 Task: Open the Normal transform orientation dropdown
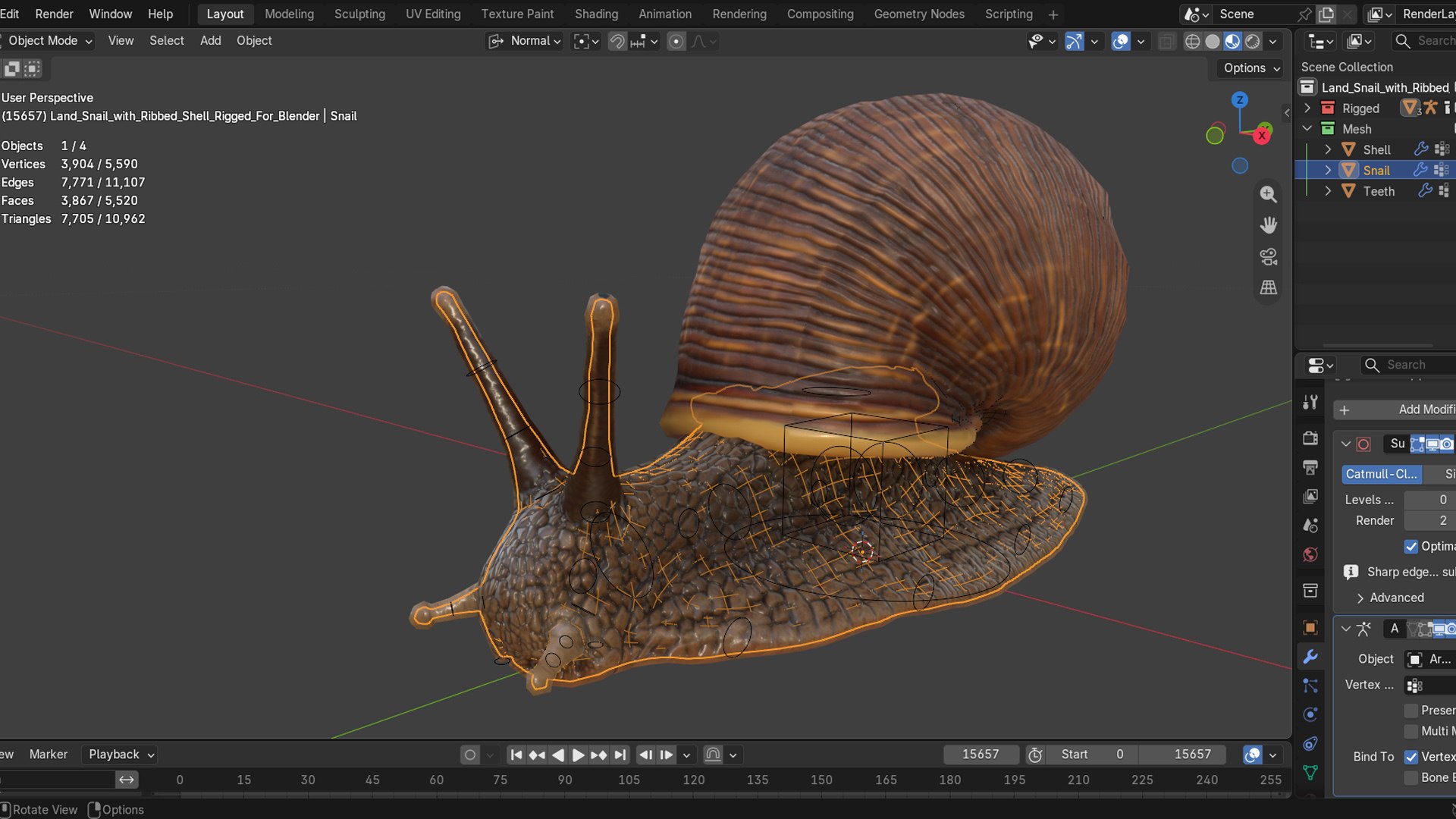(524, 41)
